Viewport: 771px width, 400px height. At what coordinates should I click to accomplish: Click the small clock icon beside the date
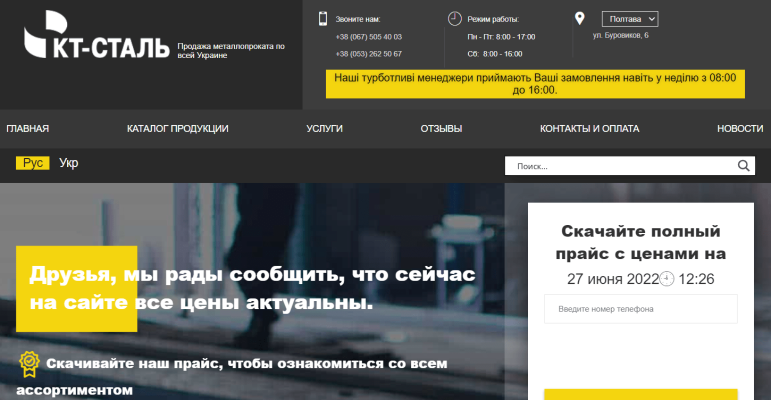[x=667, y=279]
